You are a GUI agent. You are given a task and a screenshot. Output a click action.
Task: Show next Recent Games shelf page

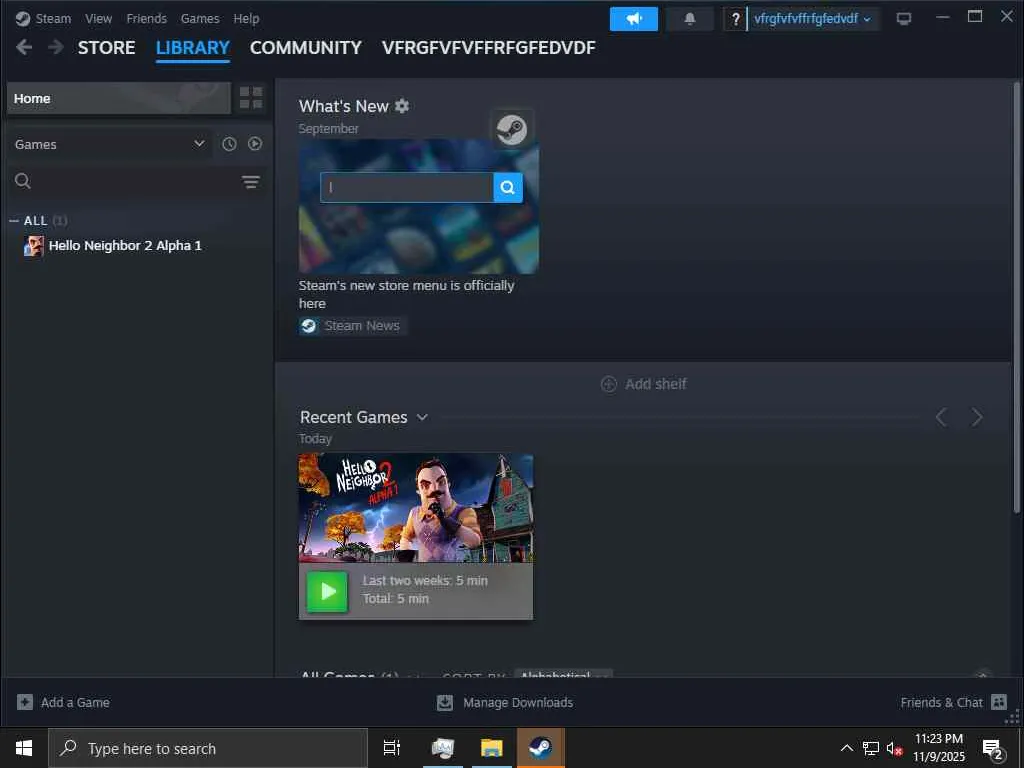point(977,417)
